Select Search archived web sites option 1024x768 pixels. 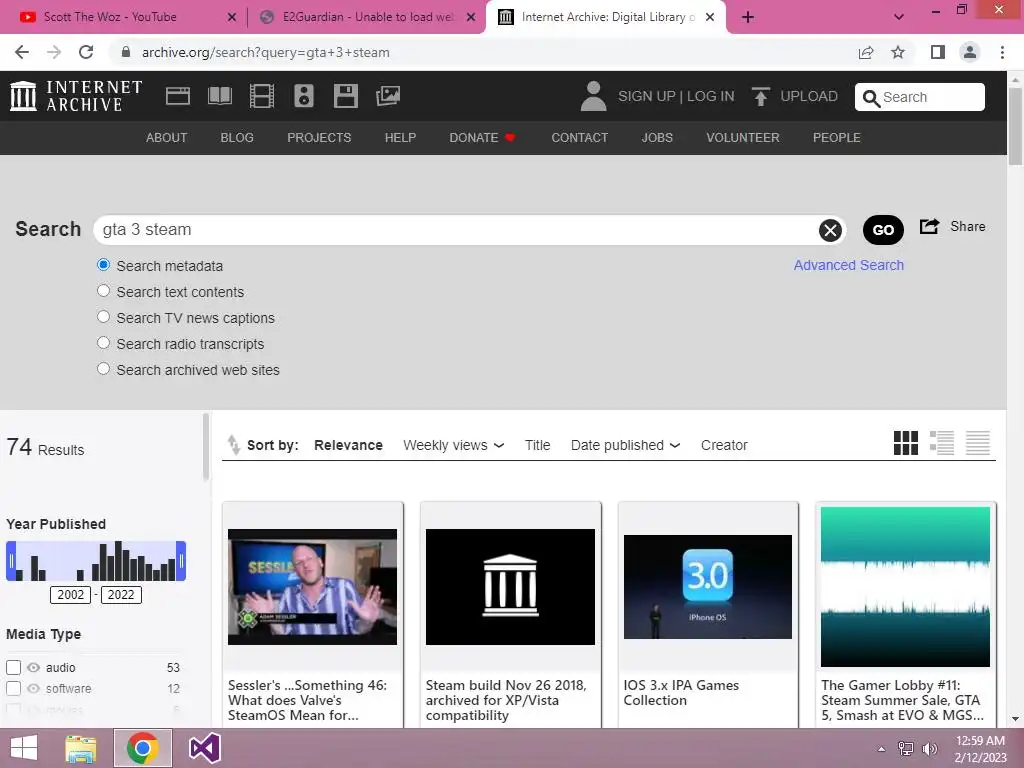pyautogui.click(x=103, y=369)
